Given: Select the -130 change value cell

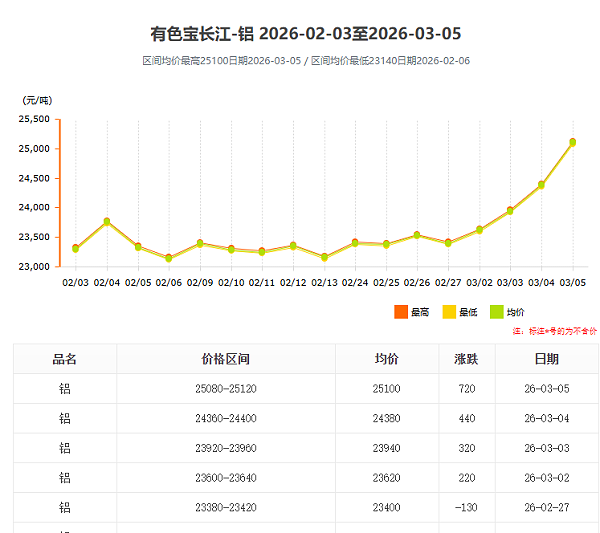Looking at the screenshot, I should click(x=467, y=508).
